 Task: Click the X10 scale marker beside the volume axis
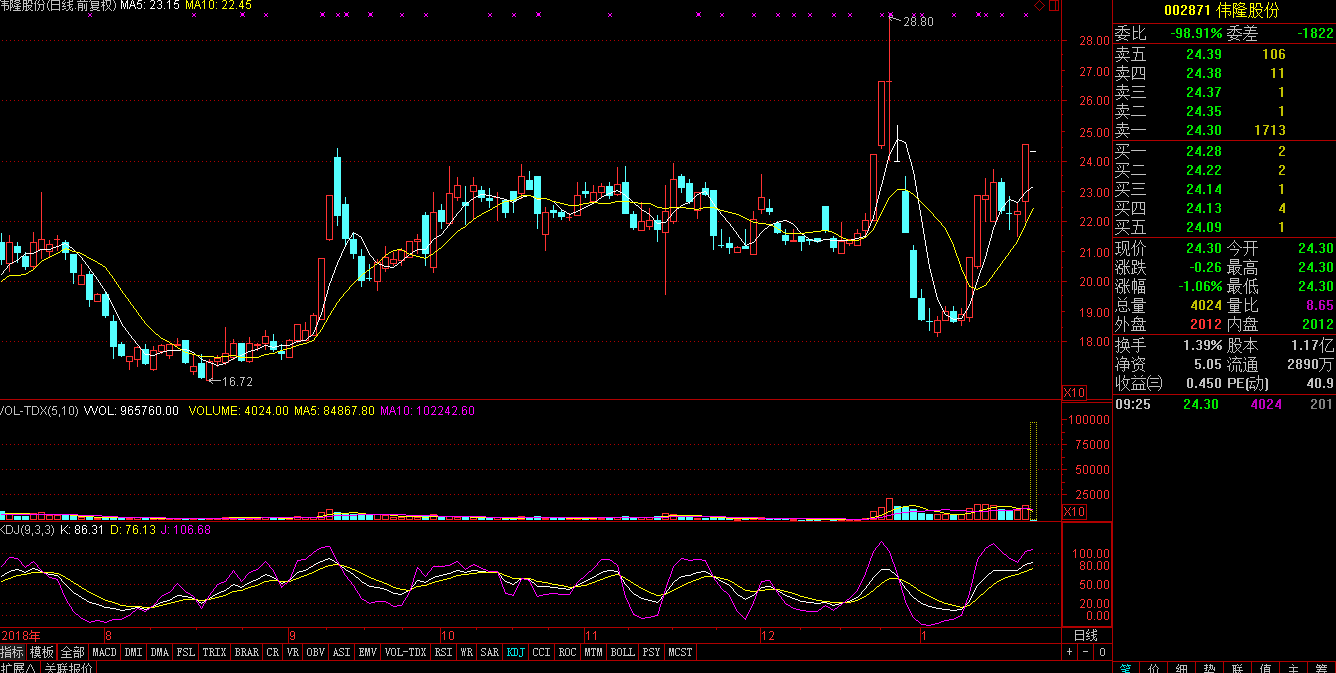click(x=1073, y=512)
